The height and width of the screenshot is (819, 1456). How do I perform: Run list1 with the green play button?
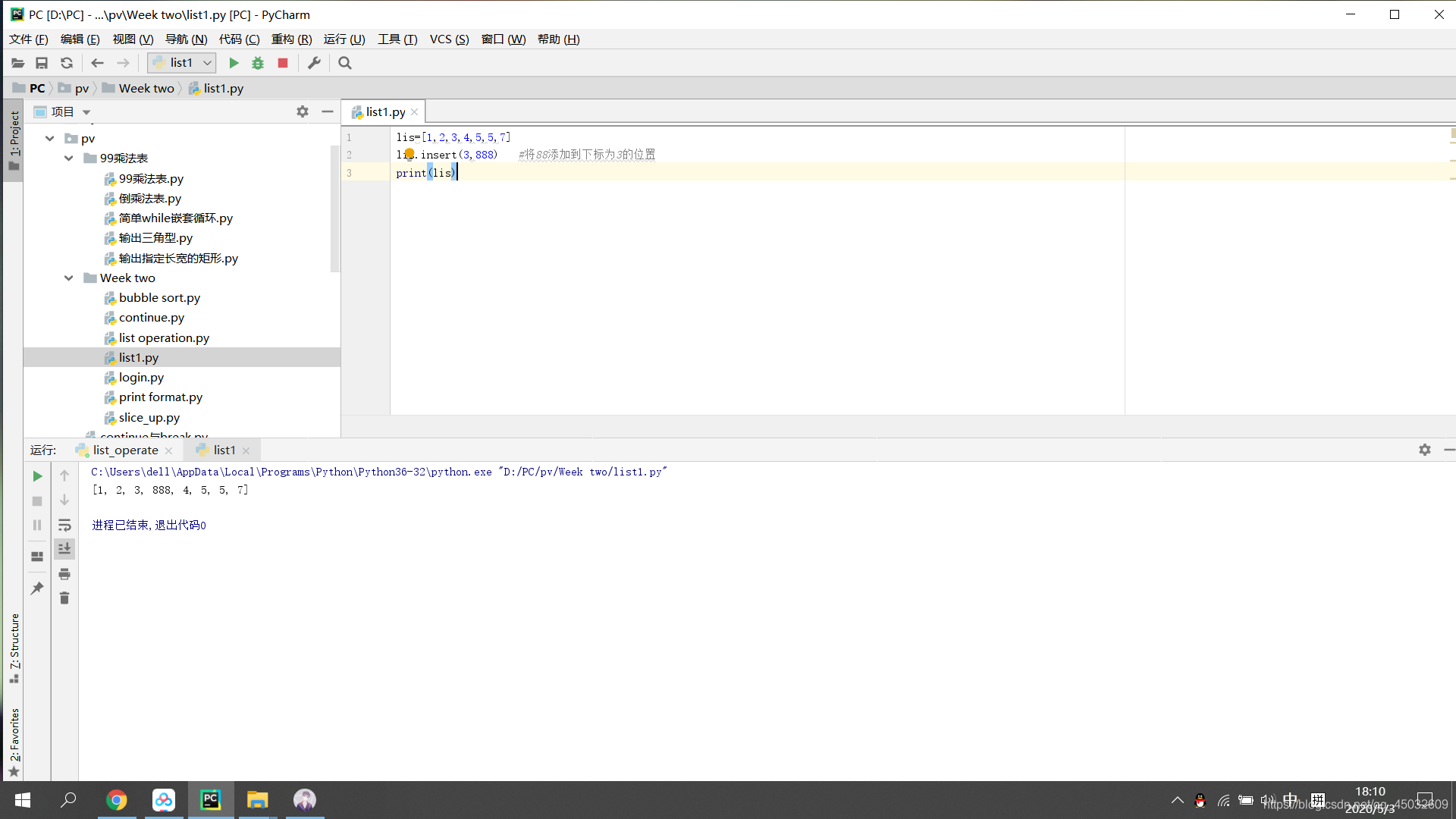234,63
